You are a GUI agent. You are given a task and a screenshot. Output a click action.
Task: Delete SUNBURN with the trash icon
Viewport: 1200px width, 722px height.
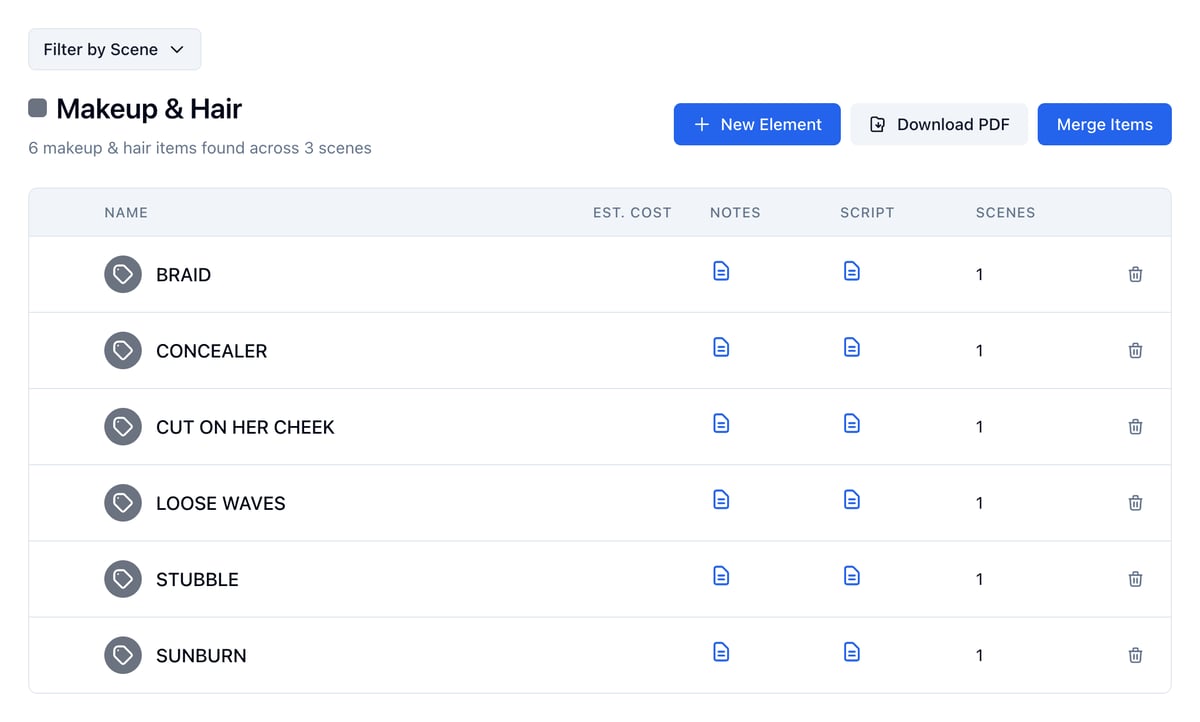pos(1136,655)
